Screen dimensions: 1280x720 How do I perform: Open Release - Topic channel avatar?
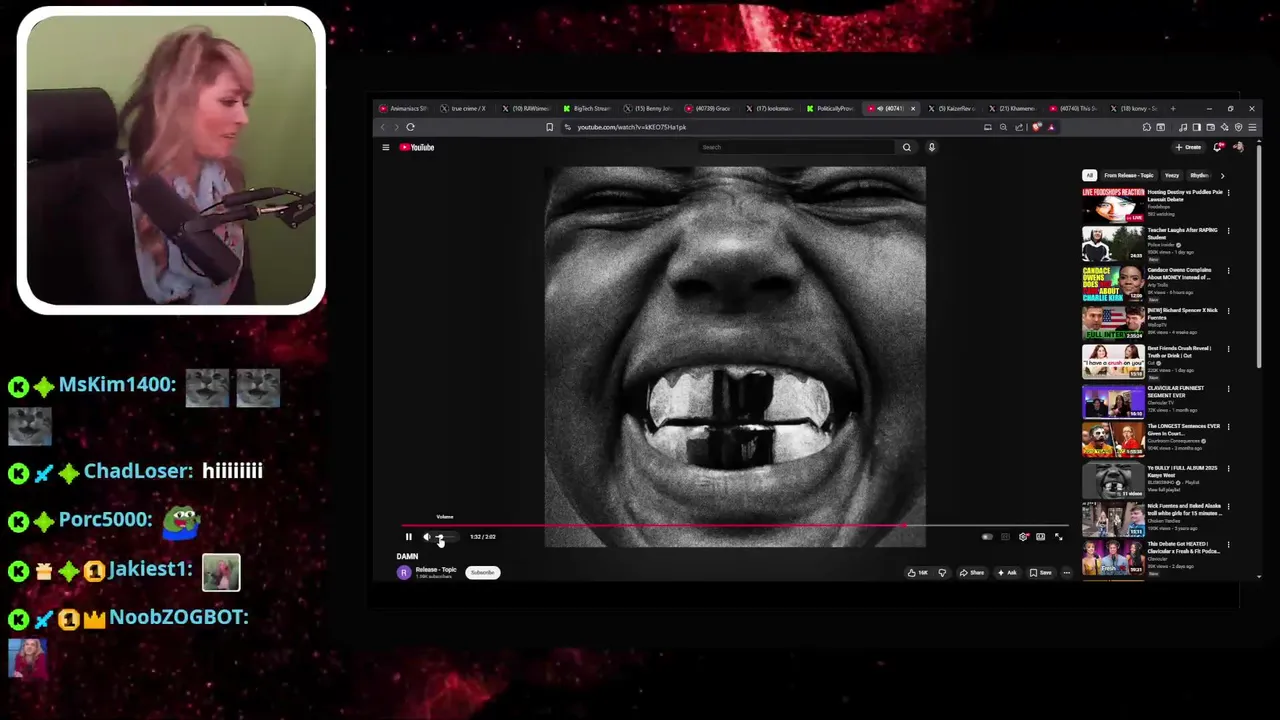pos(404,572)
